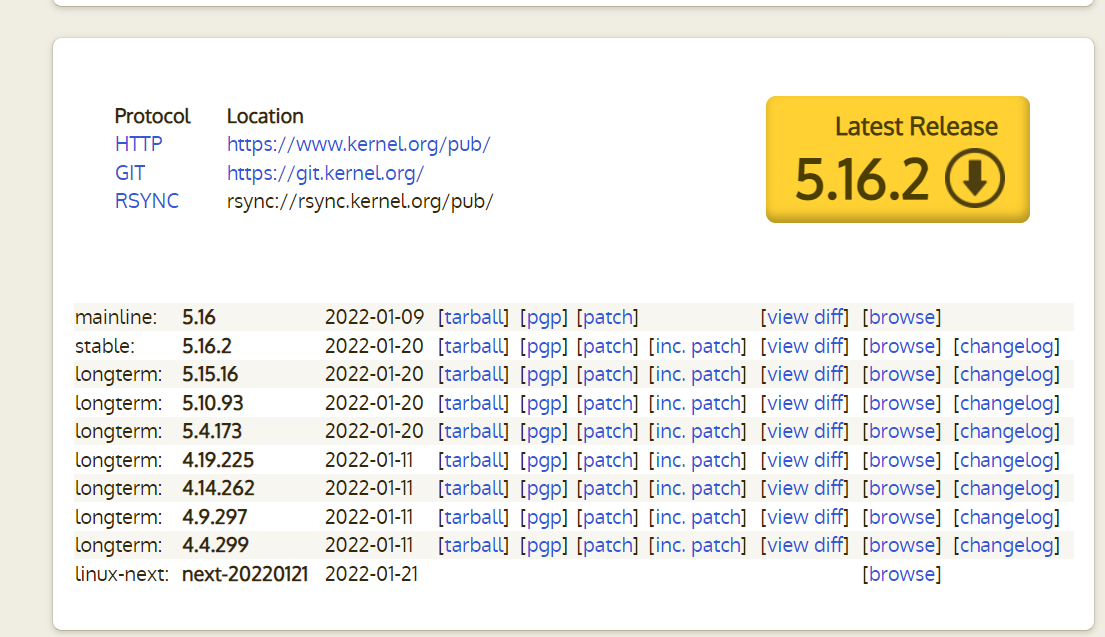Click the download arrow icon in Latest Release
Image resolution: width=1105 pixels, height=637 pixels.
[x=975, y=178]
